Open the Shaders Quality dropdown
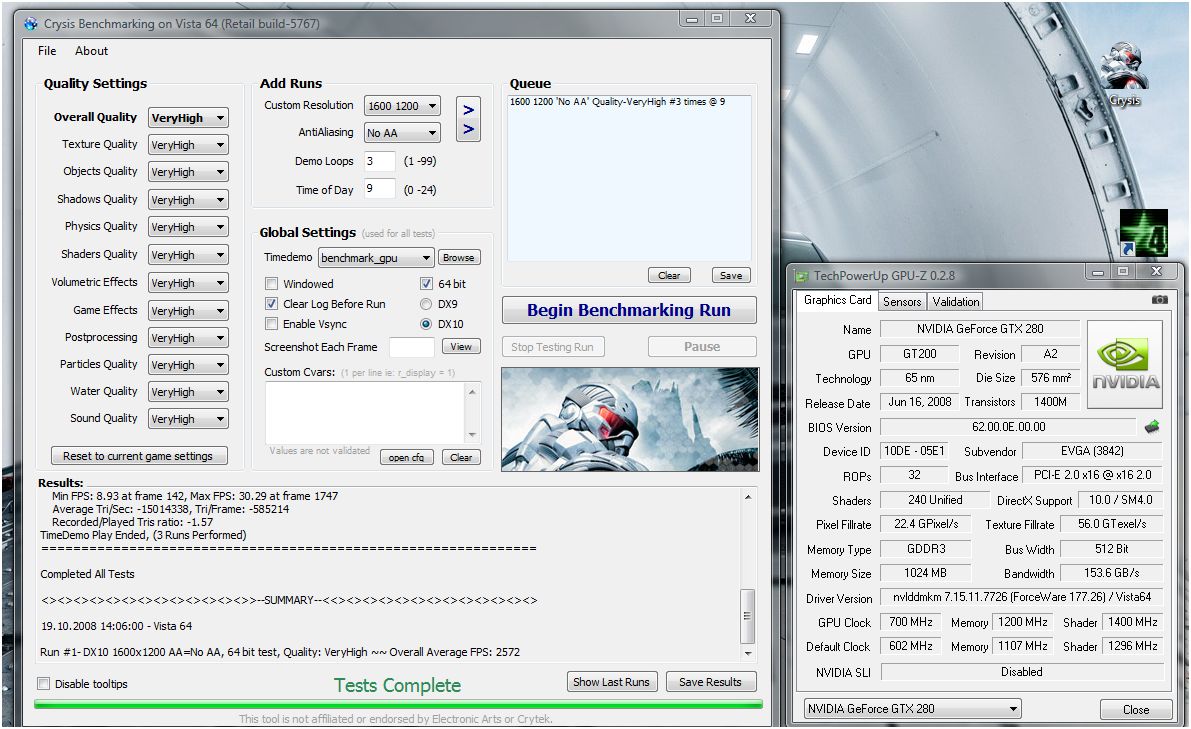Screen dimensions: 1191x729 point(188,254)
